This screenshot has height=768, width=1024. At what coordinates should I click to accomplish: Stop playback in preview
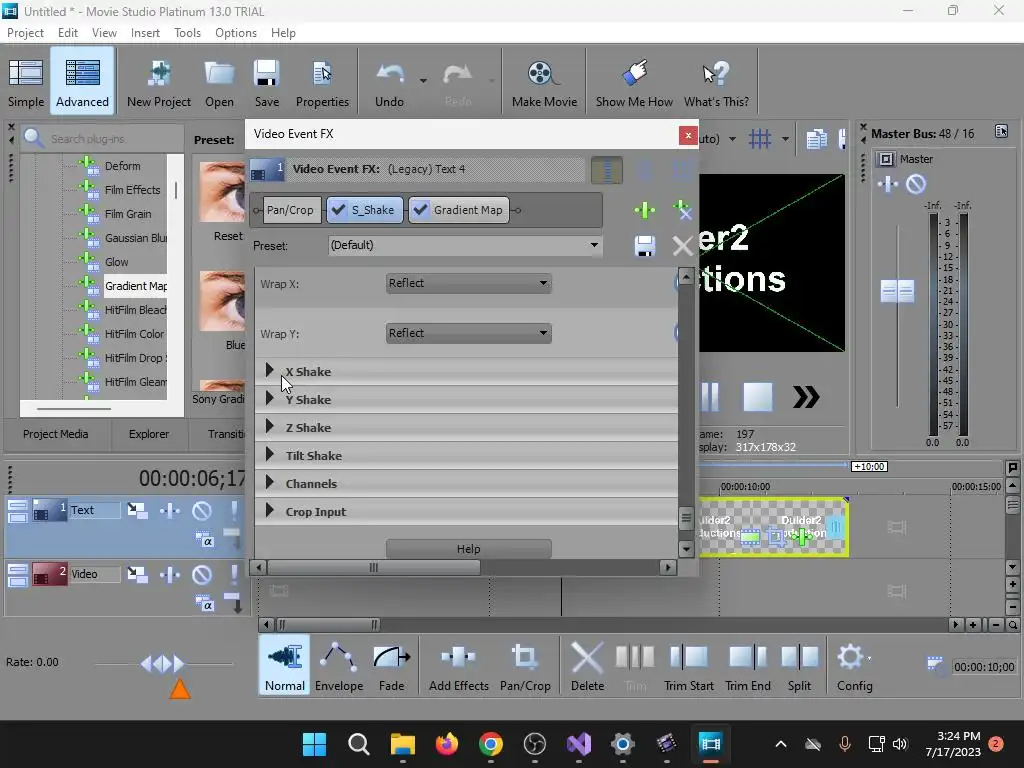point(758,397)
